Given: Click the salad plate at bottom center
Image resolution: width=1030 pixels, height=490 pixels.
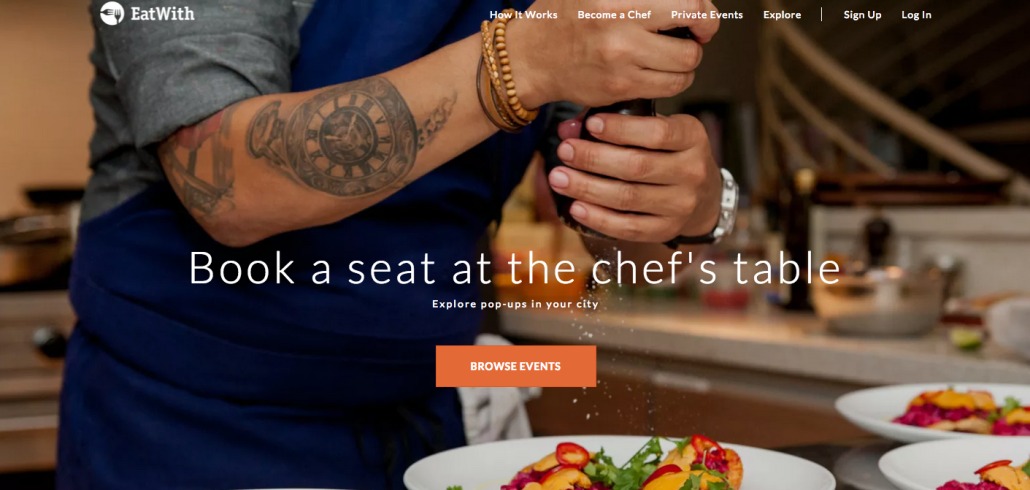Looking at the screenshot, I should coord(617,463).
